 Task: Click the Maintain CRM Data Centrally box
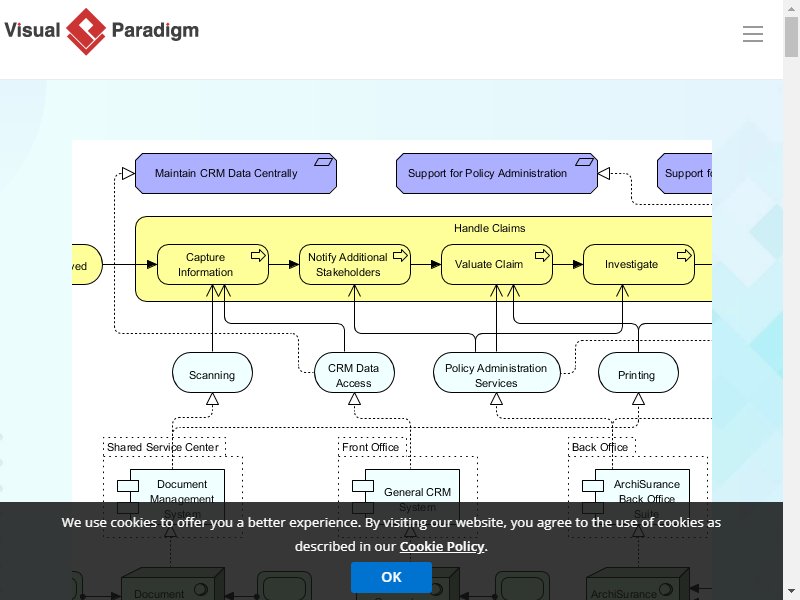(236, 173)
